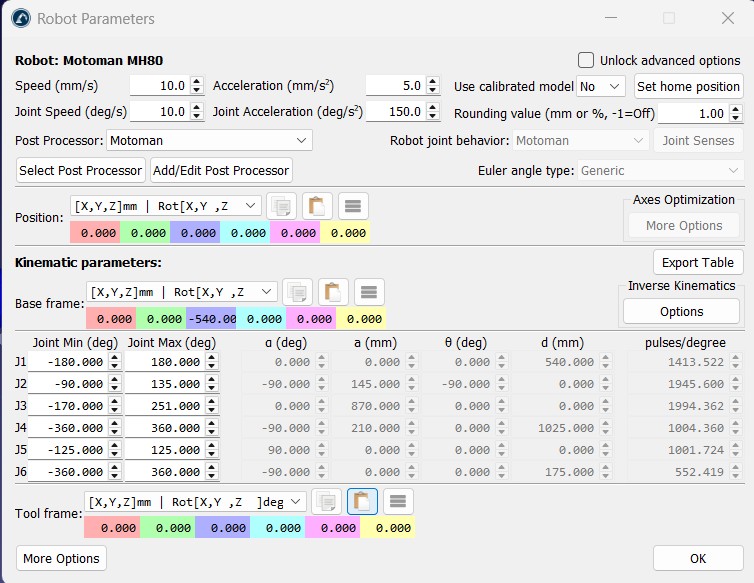Open the Post Processor Motoman dropdown
The width and height of the screenshot is (754, 583).
coord(210,141)
